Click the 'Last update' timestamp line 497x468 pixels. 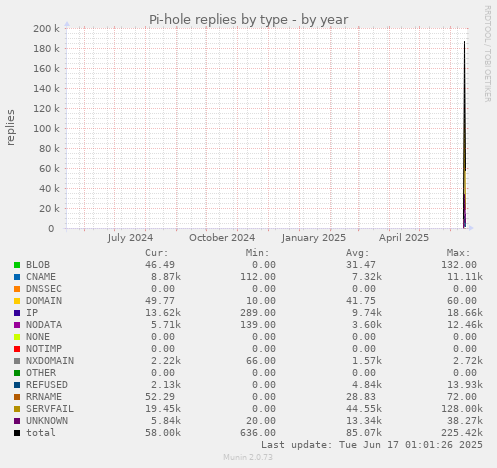click(372, 445)
